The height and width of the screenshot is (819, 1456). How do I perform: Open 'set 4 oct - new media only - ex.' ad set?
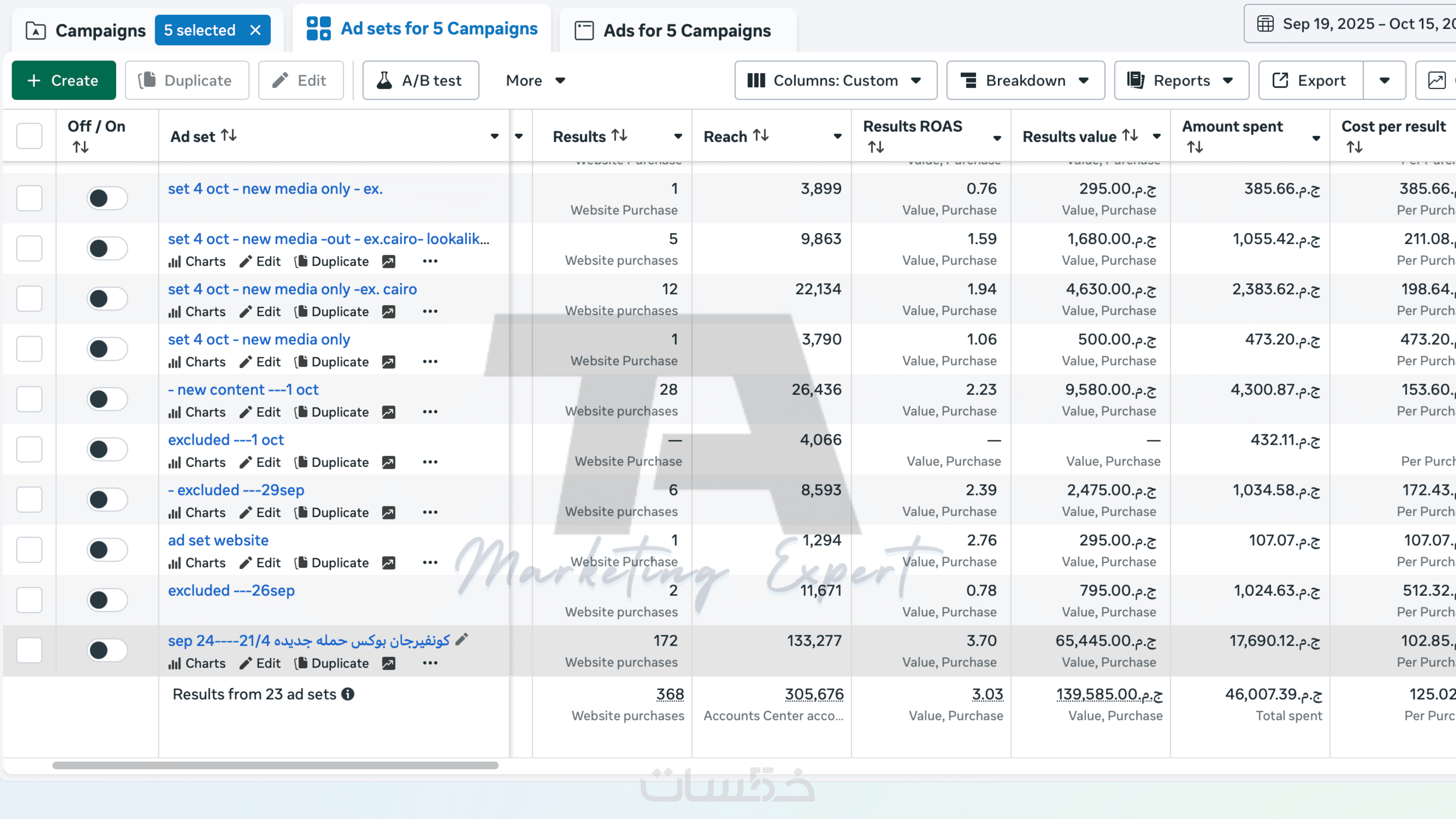(x=275, y=189)
